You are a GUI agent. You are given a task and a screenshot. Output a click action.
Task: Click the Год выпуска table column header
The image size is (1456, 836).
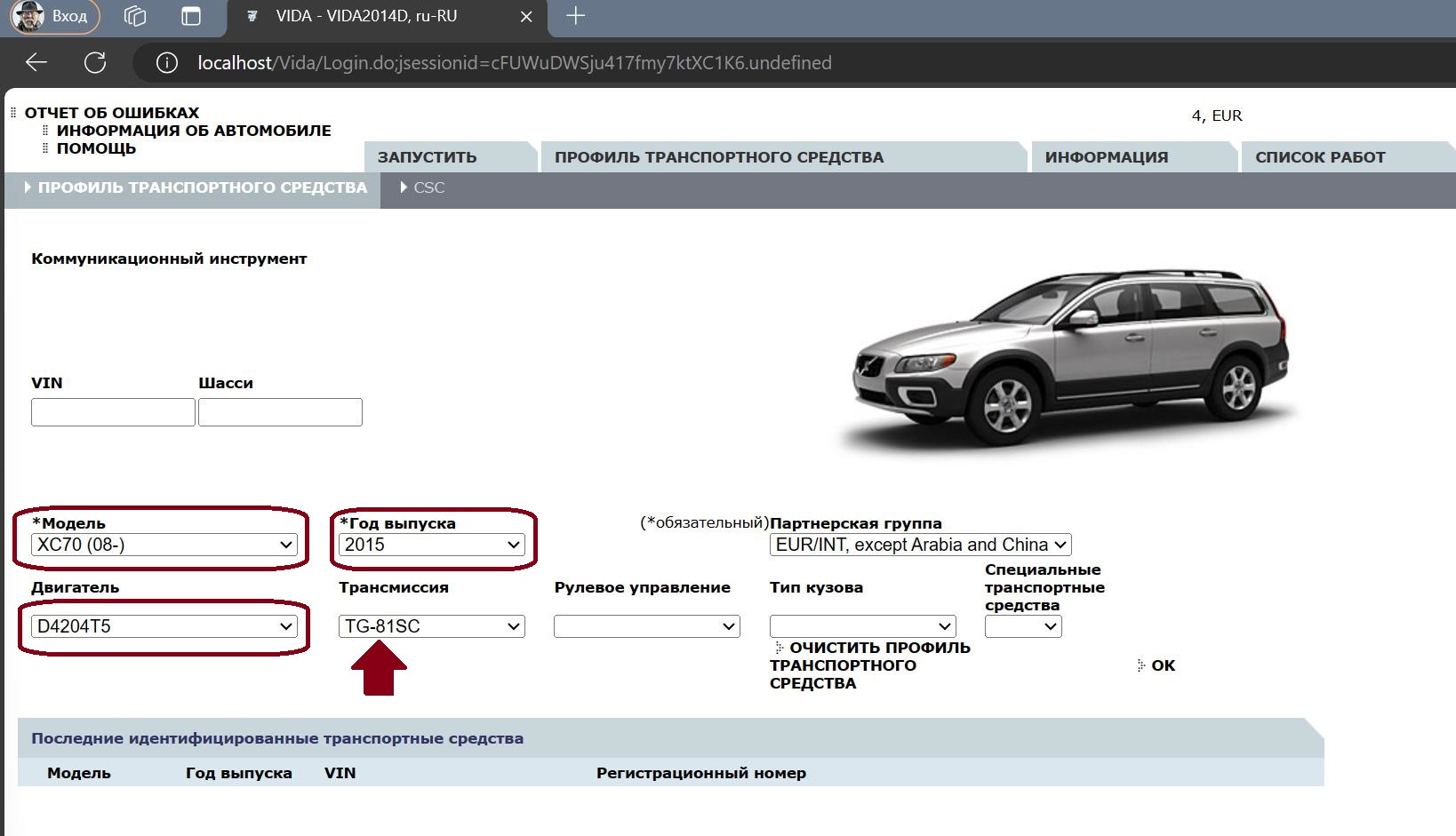click(x=238, y=773)
